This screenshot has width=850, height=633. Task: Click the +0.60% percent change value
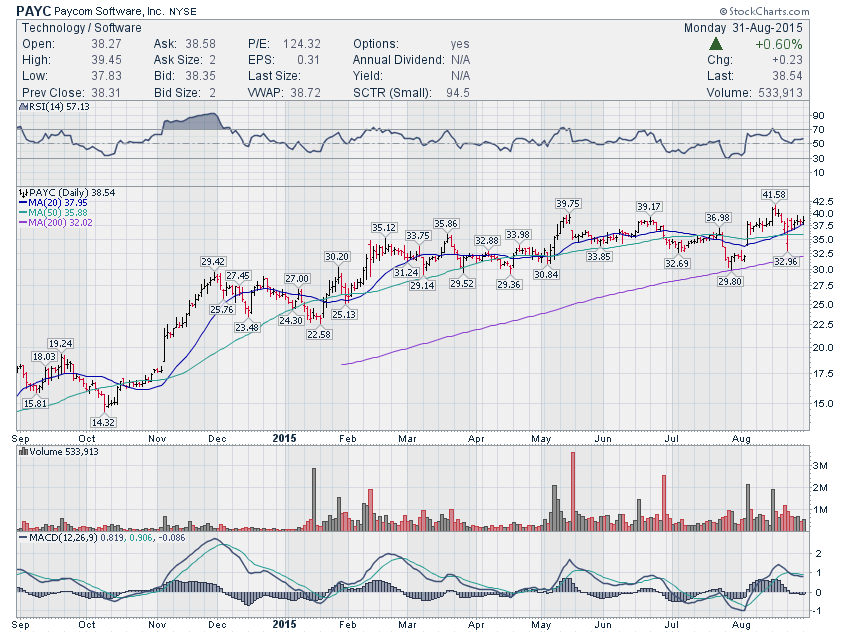778,44
